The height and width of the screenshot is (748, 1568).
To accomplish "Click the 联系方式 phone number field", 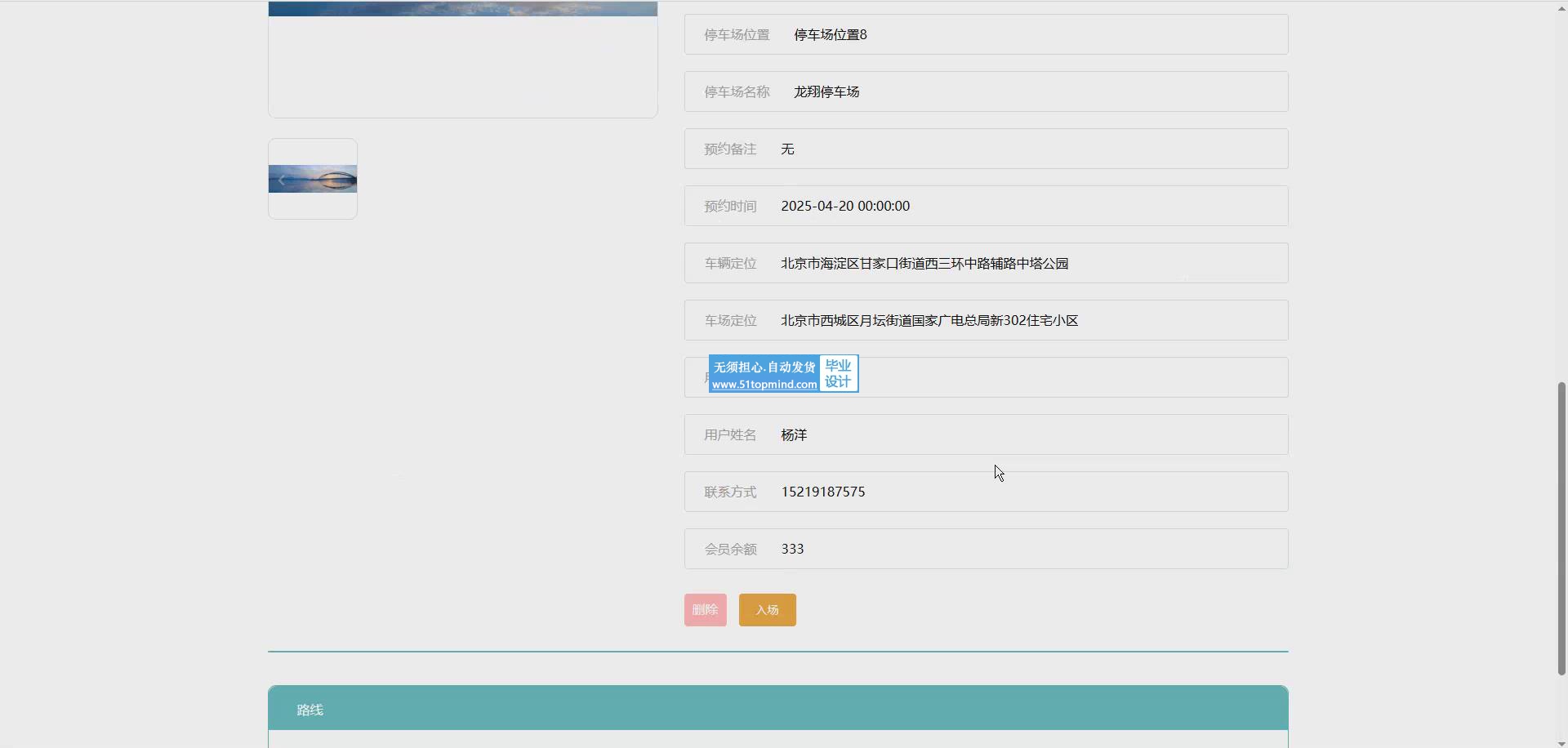I will tap(986, 492).
